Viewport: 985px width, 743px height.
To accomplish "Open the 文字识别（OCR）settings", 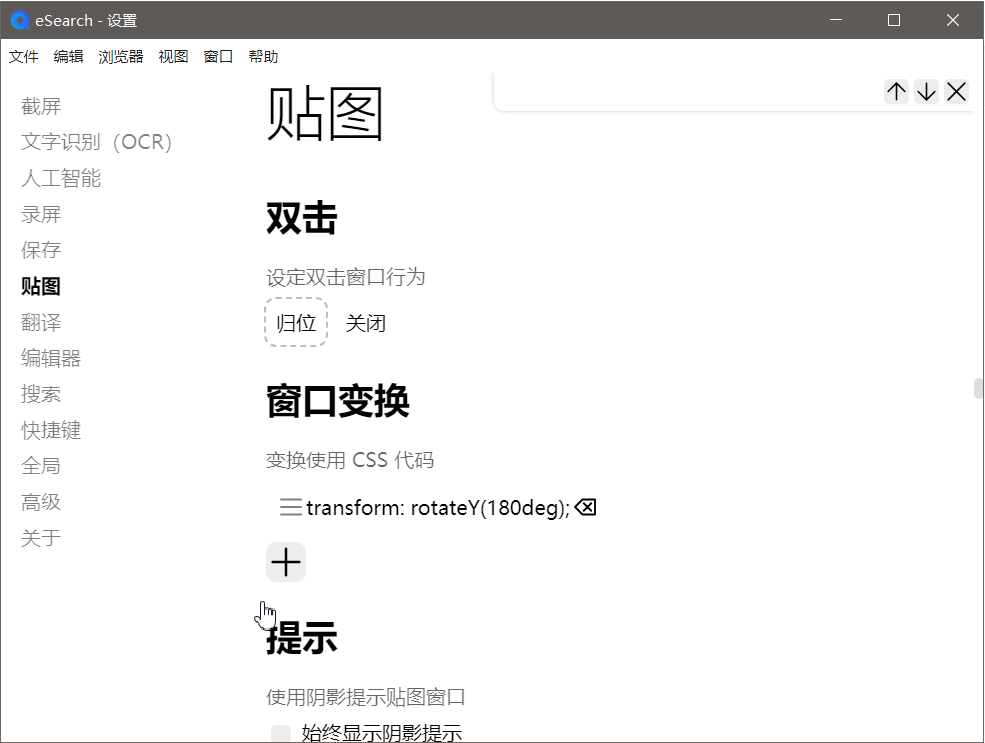I will point(97,141).
